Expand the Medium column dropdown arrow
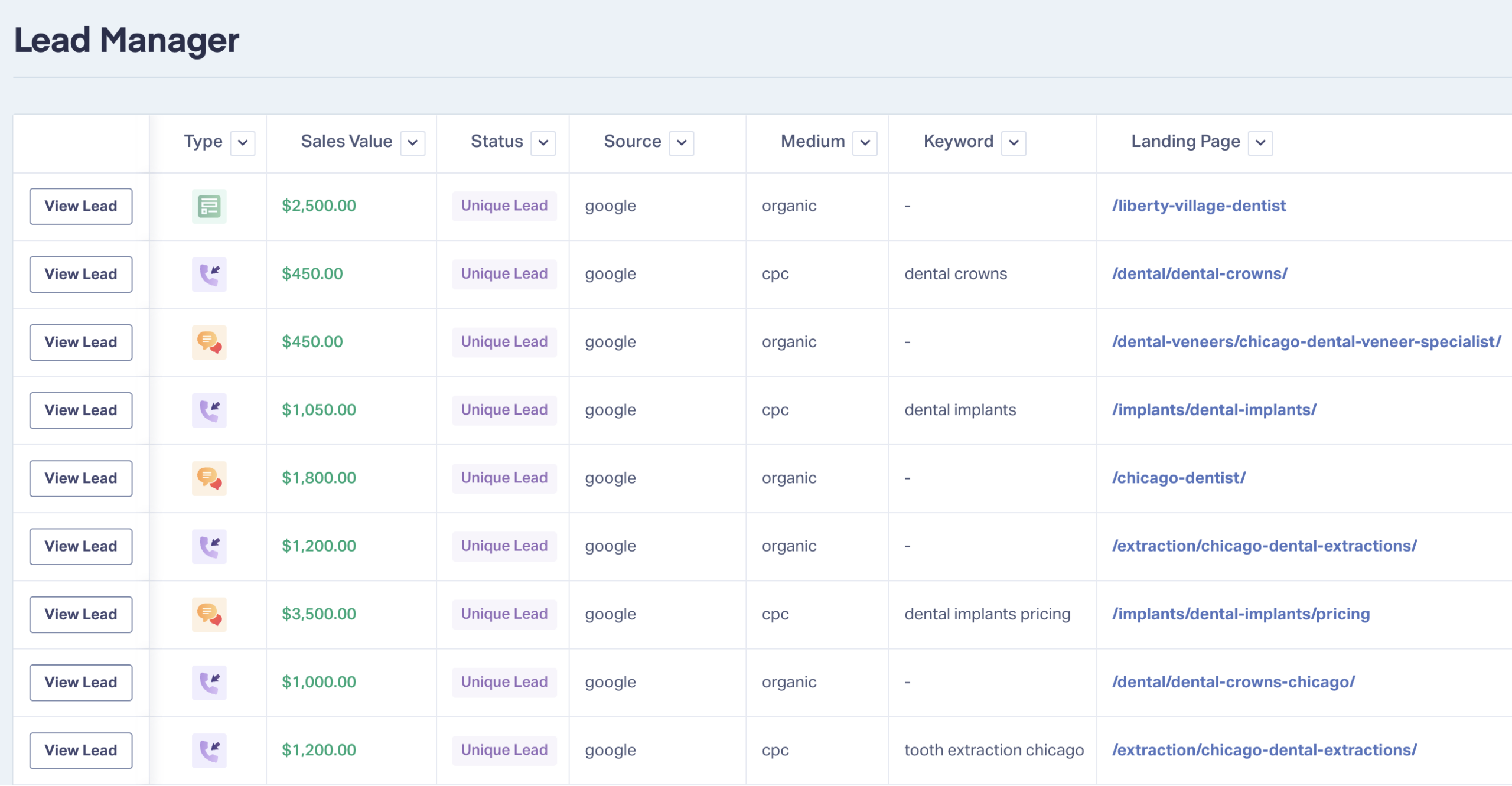Viewport: 1512px width, 786px height. coord(865,143)
